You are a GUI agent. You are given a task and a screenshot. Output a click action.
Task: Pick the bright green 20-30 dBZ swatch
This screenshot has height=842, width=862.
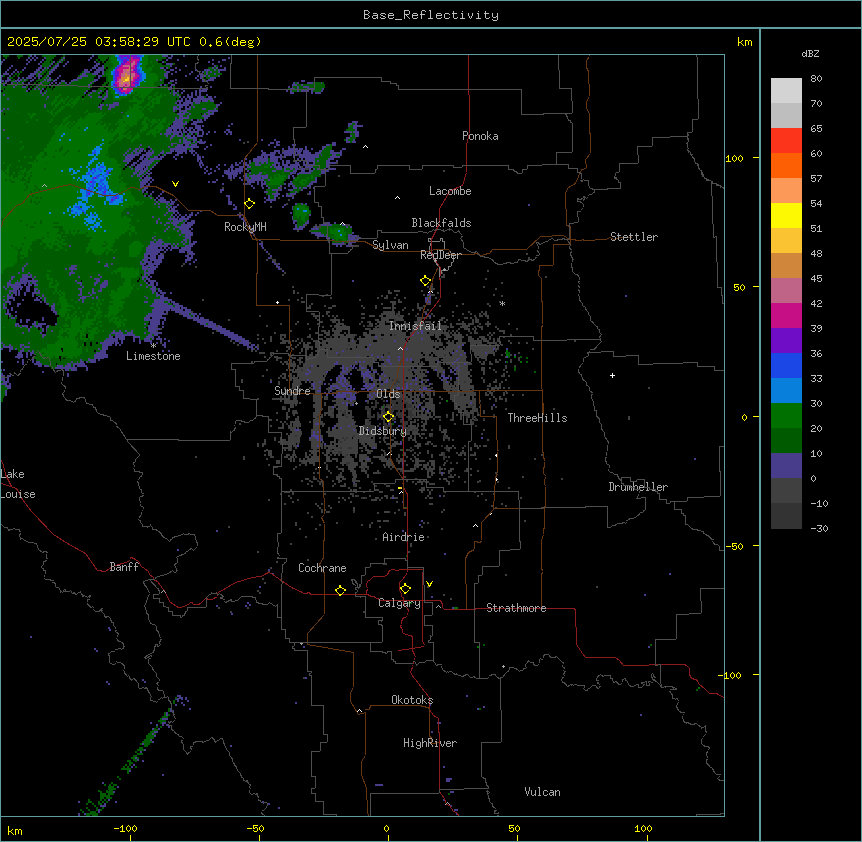point(786,416)
